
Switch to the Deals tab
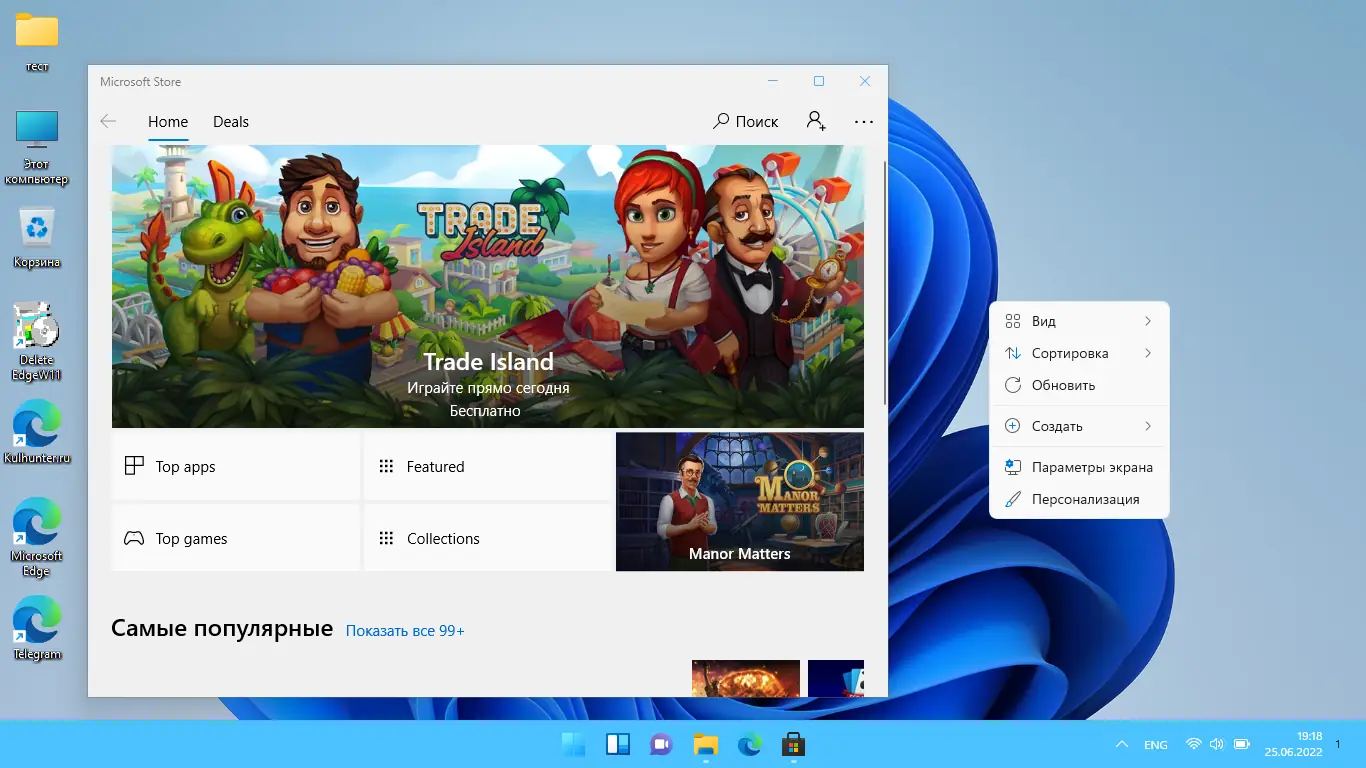[x=230, y=121]
